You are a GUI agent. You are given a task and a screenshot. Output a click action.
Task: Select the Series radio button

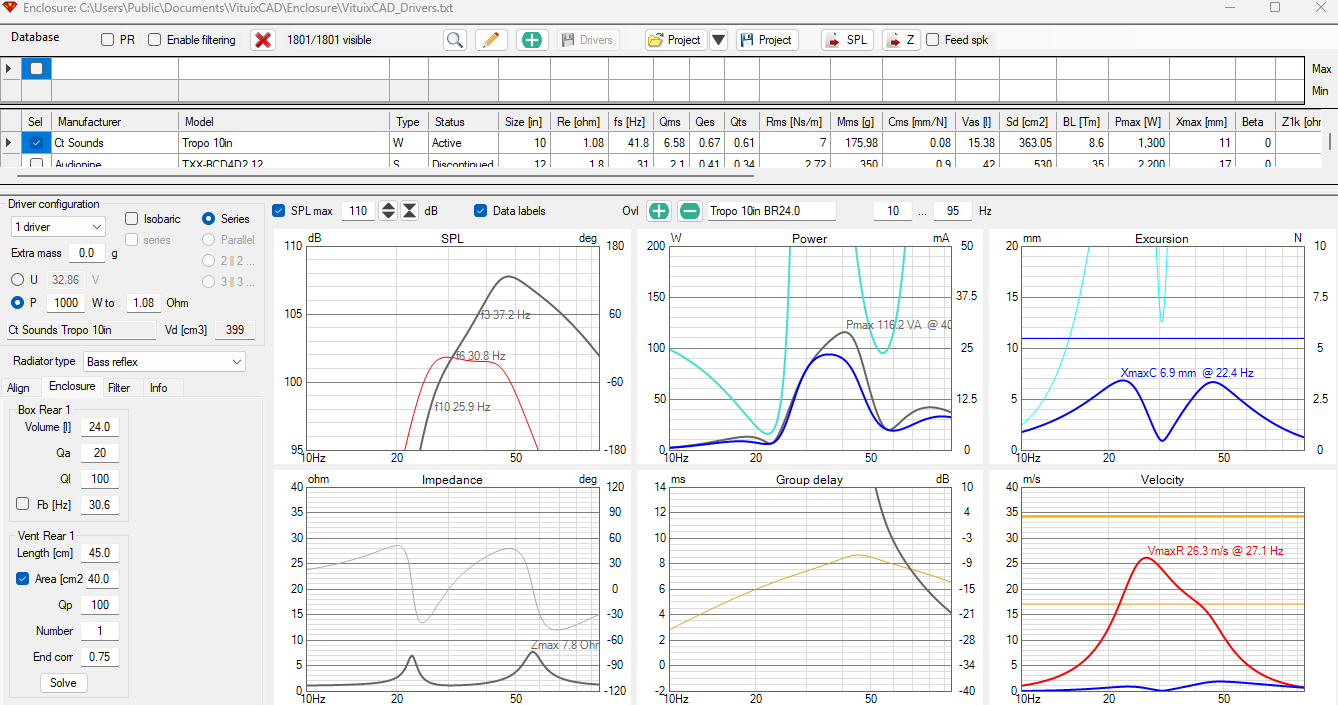click(x=209, y=218)
